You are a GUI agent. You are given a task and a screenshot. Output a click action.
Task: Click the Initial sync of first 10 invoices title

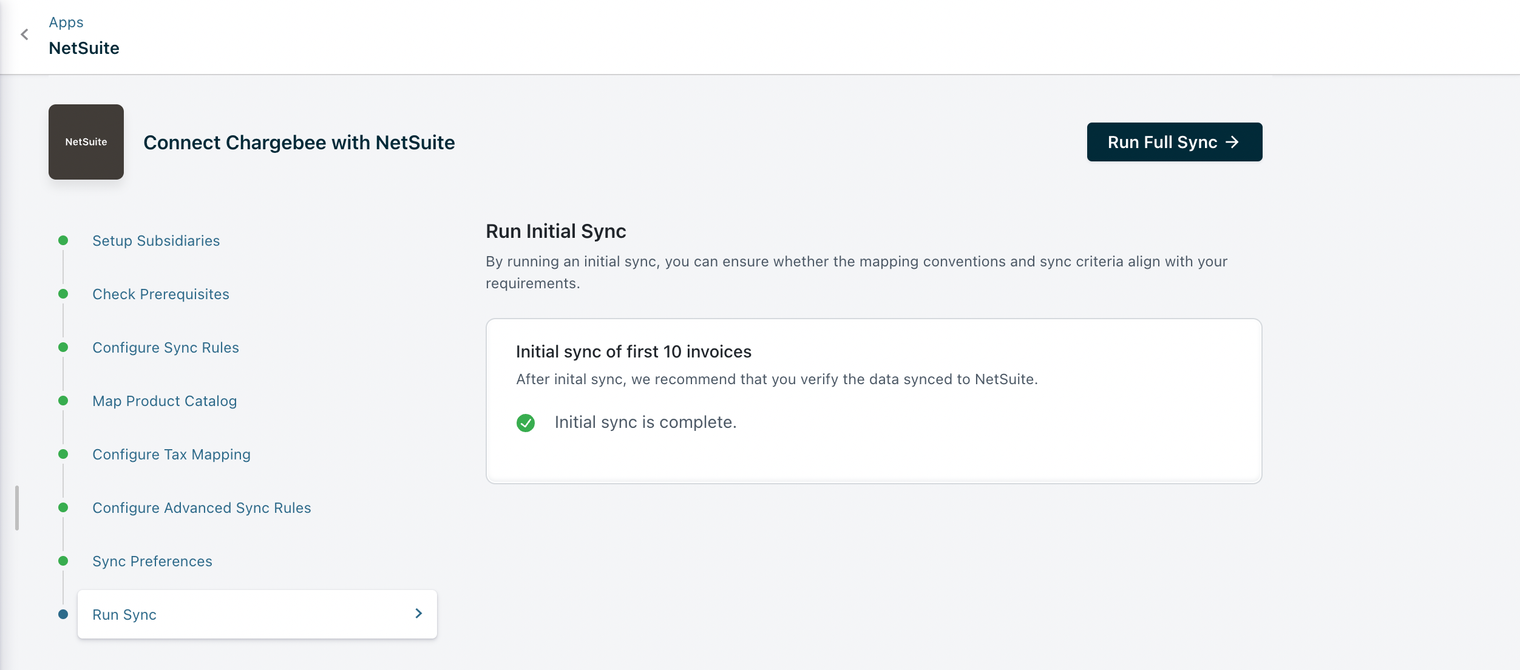tap(633, 352)
